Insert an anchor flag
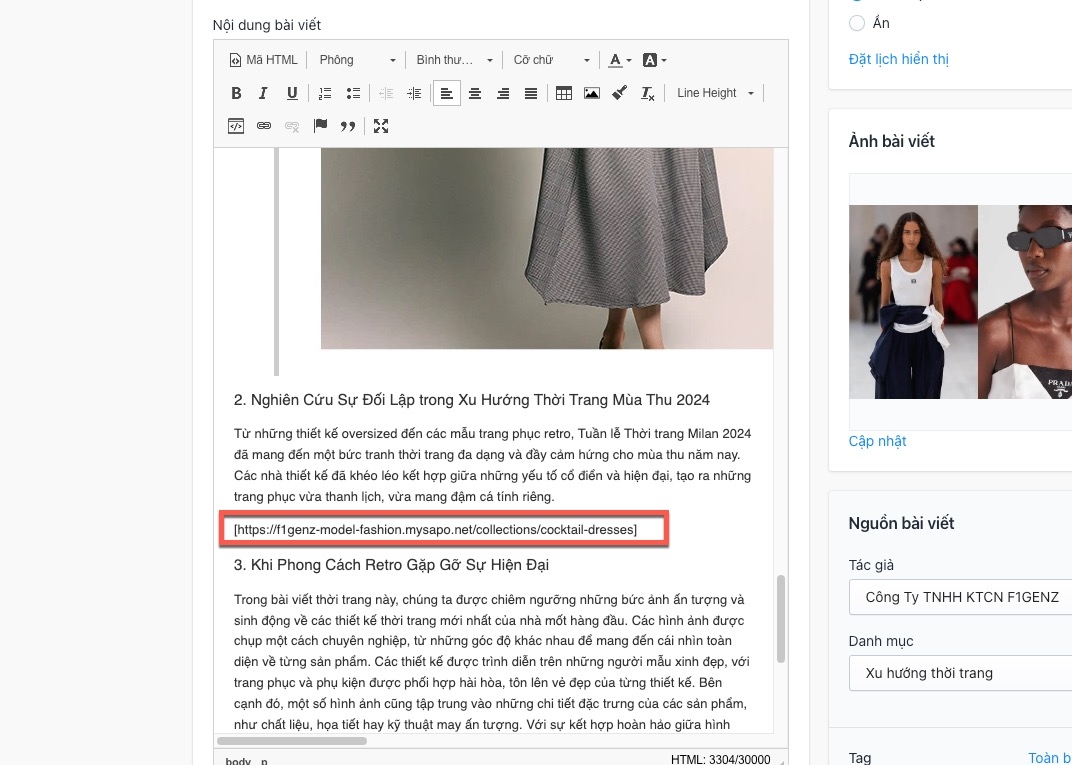1072x765 pixels. click(x=320, y=126)
